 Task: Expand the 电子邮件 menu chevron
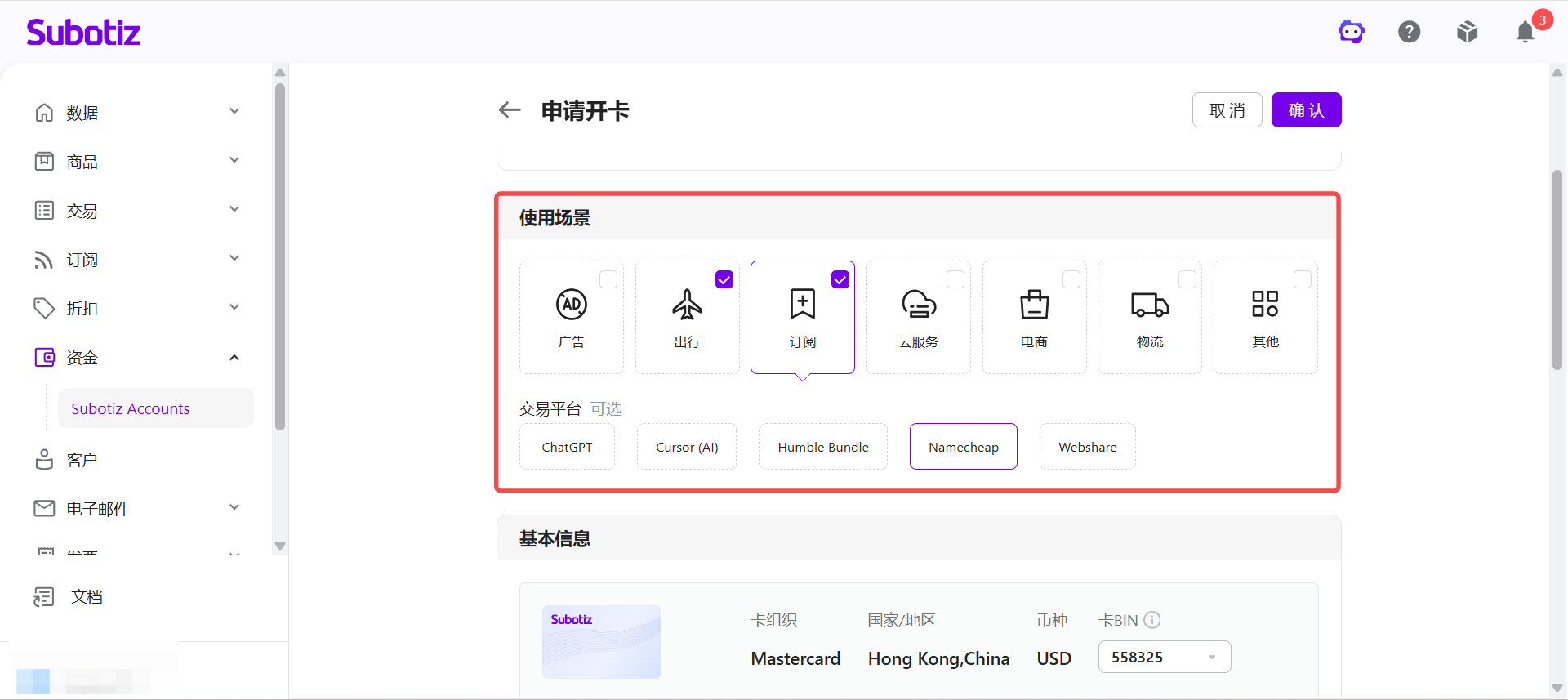coord(234,507)
